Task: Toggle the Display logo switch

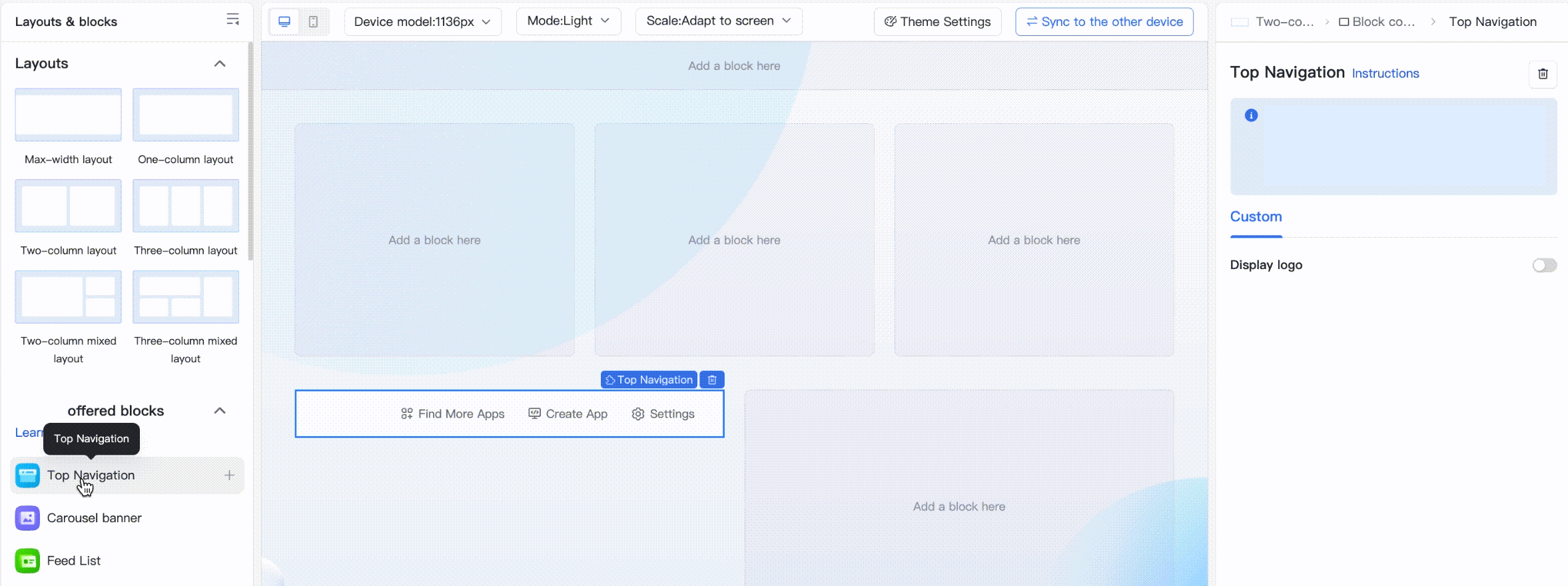Action: coord(1544,266)
